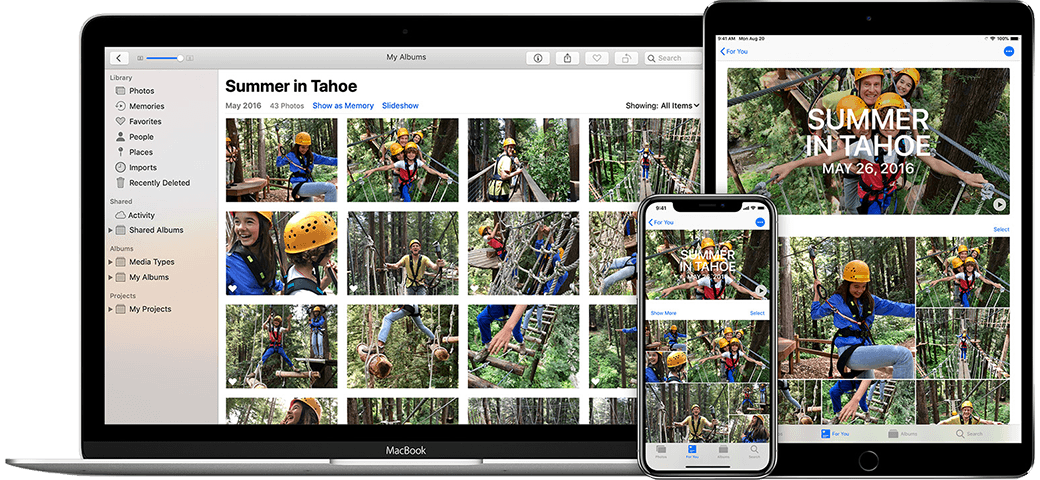1040x480 pixels.
Task: Adjust the thumbnail zoom slider
Action: pos(164,58)
